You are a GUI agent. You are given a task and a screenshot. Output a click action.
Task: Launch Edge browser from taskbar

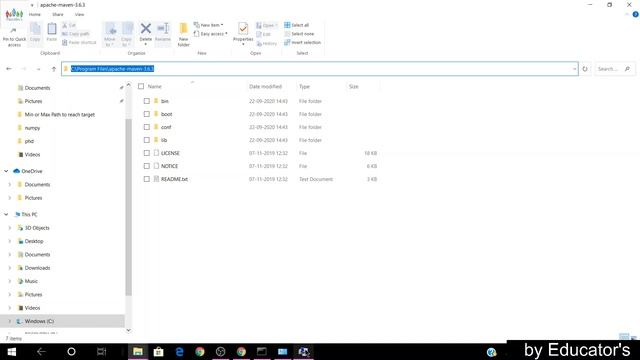(179, 351)
